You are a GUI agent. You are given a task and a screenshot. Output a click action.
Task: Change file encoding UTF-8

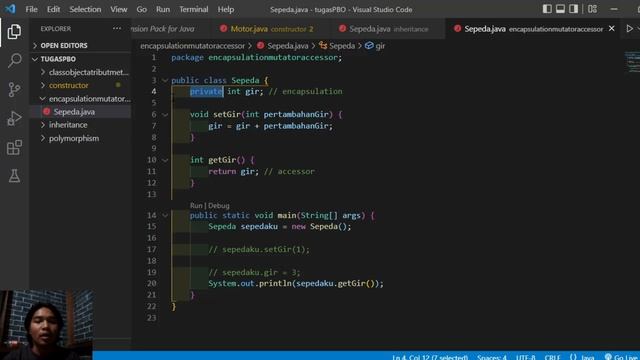[525, 357]
